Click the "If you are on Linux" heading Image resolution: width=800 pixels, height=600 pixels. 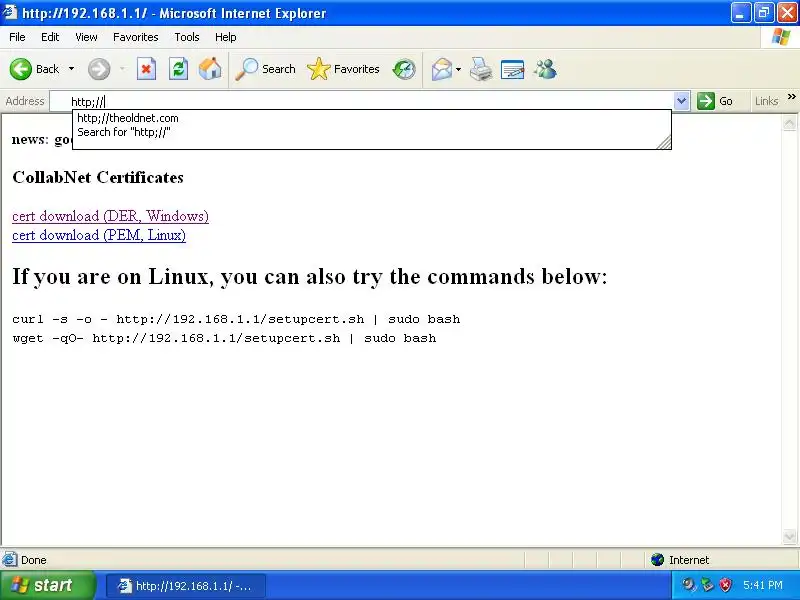coord(310,277)
